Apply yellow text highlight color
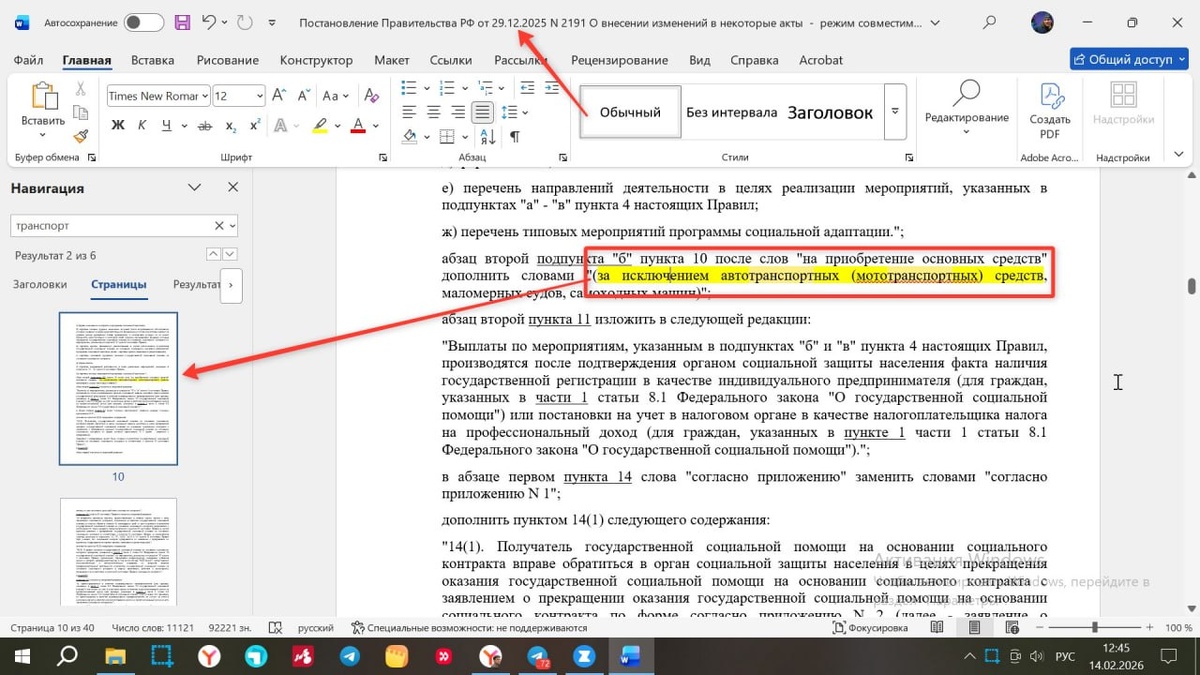The height and width of the screenshot is (675, 1200). pyautogui.click(x=320, y=126)
